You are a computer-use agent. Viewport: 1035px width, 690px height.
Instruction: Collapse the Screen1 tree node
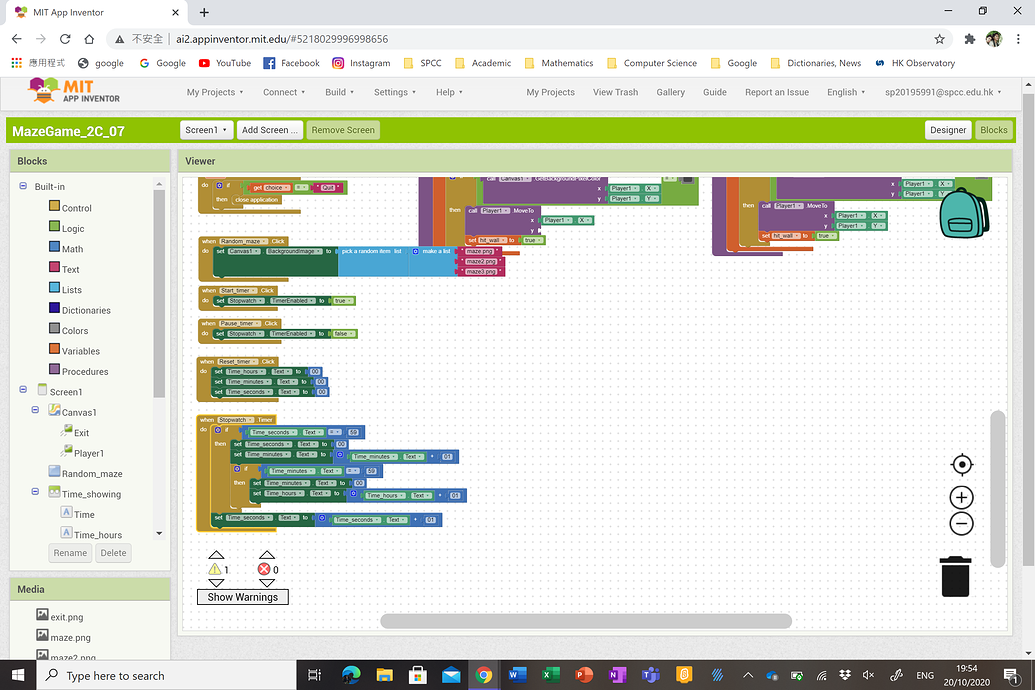(23, 391)
